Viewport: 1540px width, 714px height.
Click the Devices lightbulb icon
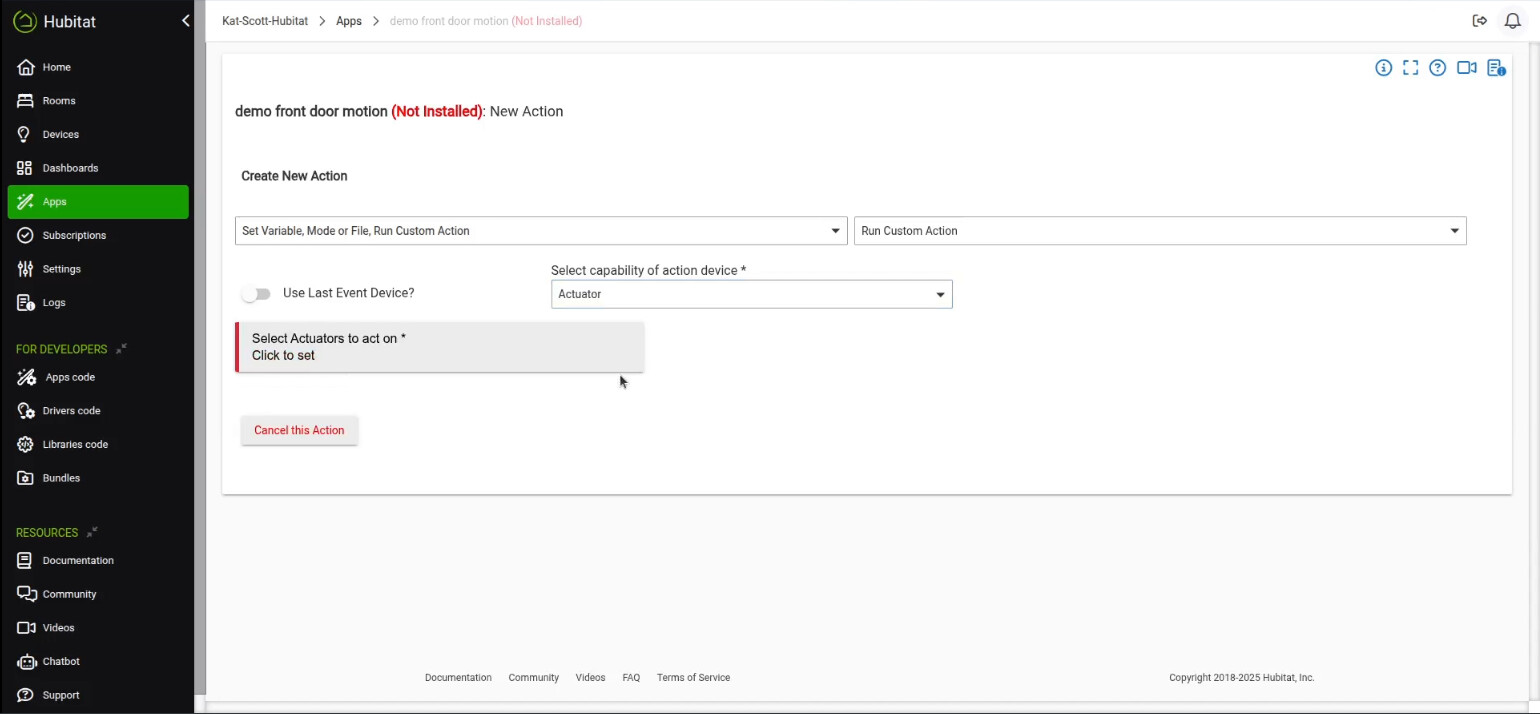tap(25, 134)
